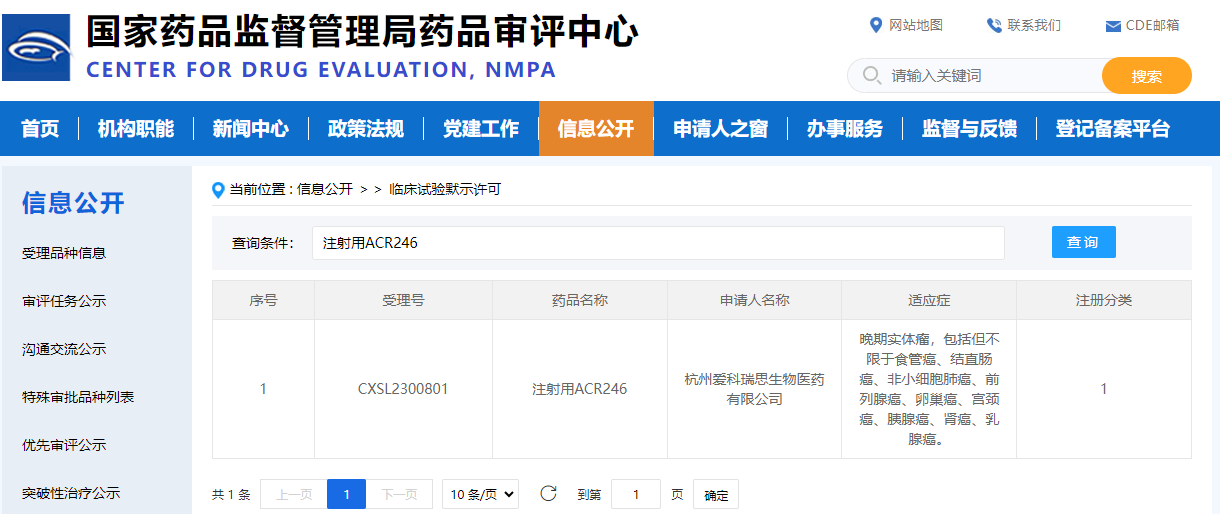
Task: Open 政策法规 in the navigation bar
Action: click(x=366, y=129)
